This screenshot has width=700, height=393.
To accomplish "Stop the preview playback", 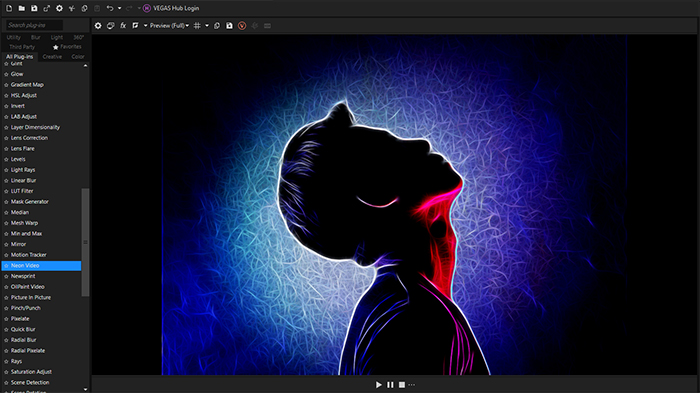I will [402, 385].
